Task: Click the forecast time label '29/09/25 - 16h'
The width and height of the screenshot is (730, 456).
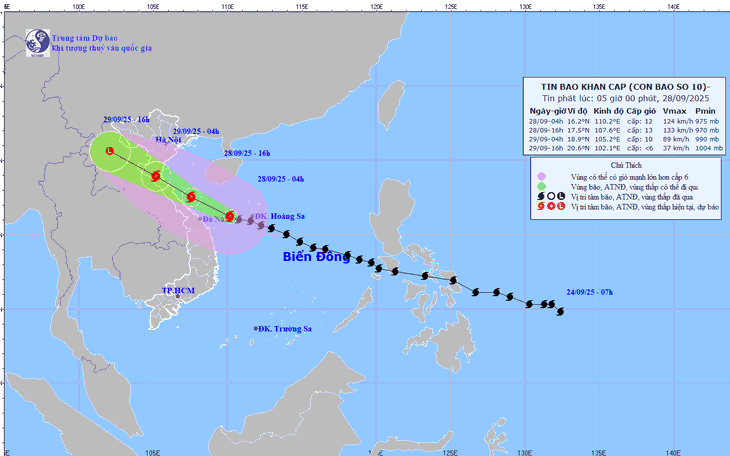Action: pyautogui.click(x=126, y=120)
